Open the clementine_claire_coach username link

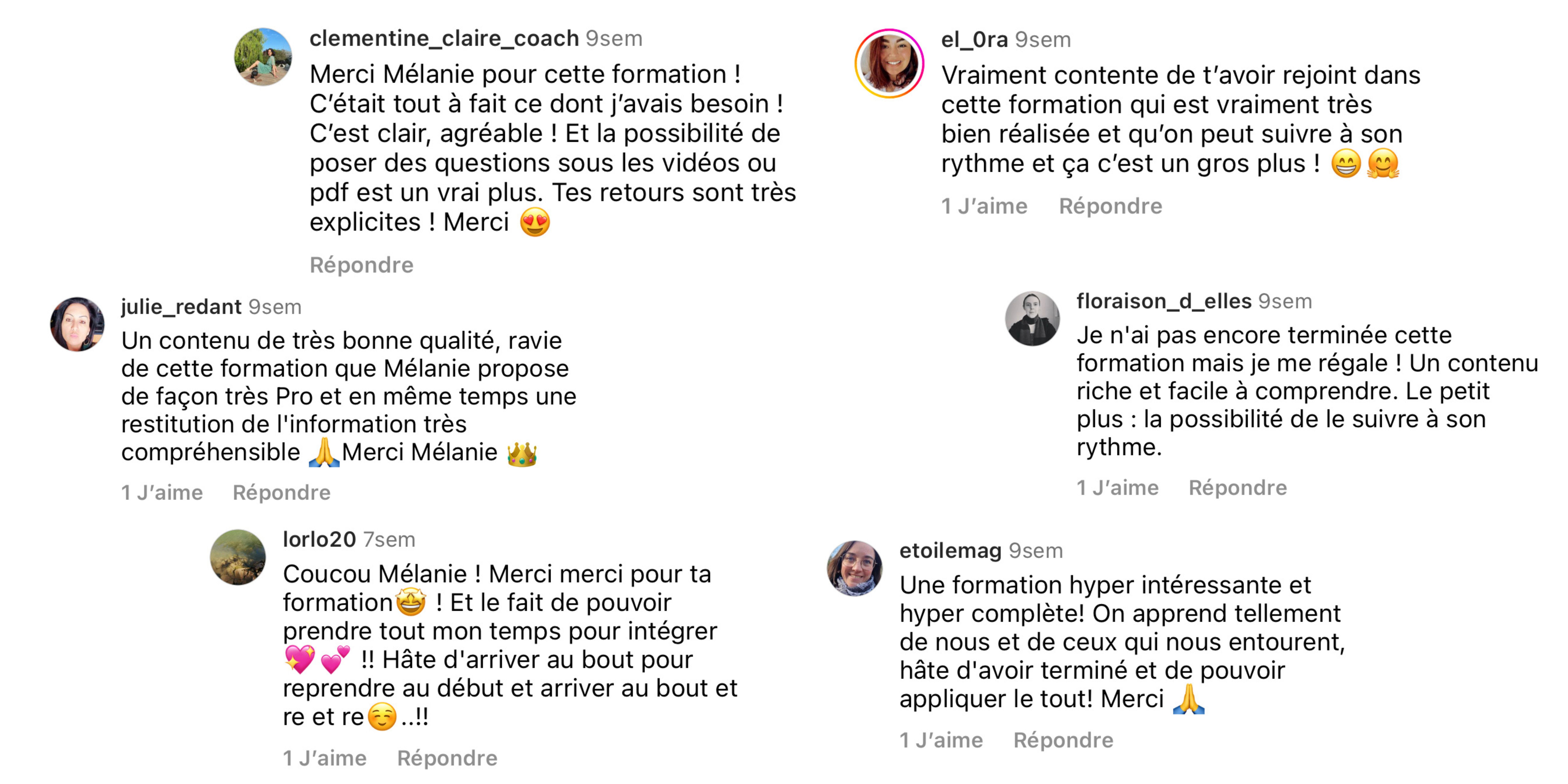click(444, 38)
